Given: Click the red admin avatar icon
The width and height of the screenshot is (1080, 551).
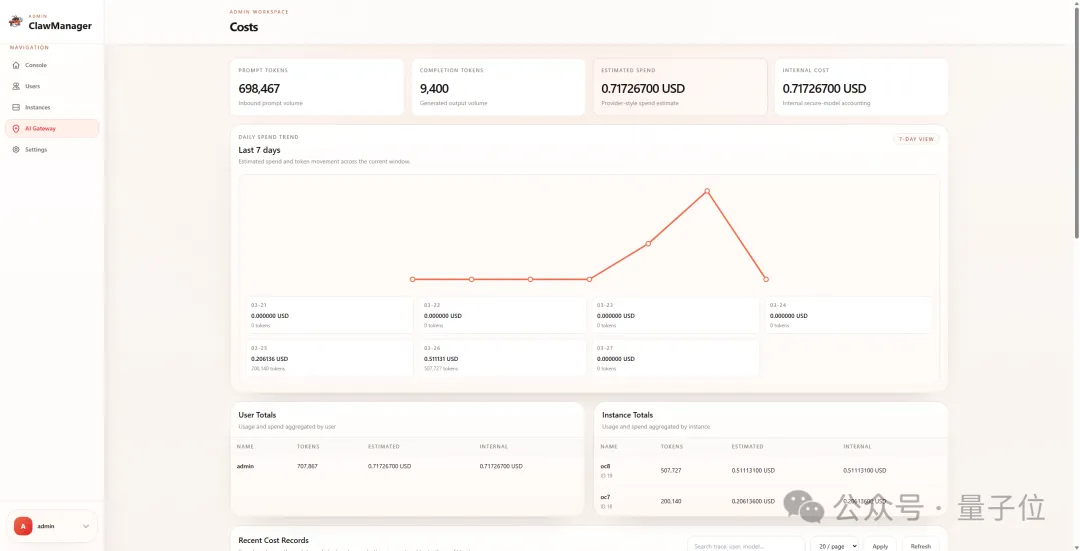Looking at the screenshot, I should (23, 526).
